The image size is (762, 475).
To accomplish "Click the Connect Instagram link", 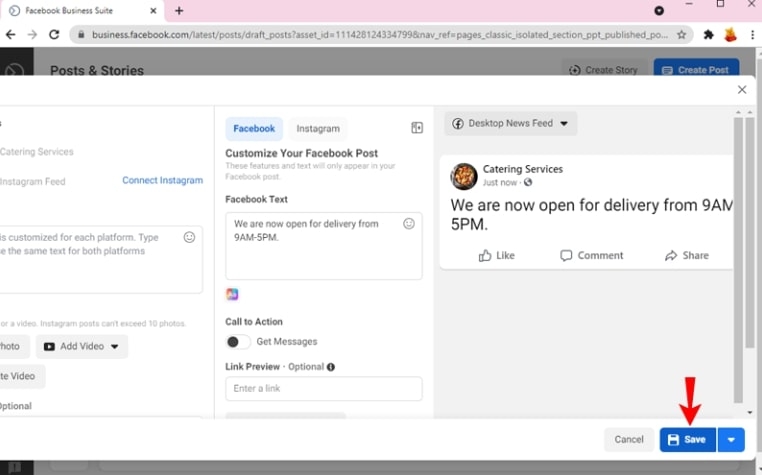I will click(162, 180).
